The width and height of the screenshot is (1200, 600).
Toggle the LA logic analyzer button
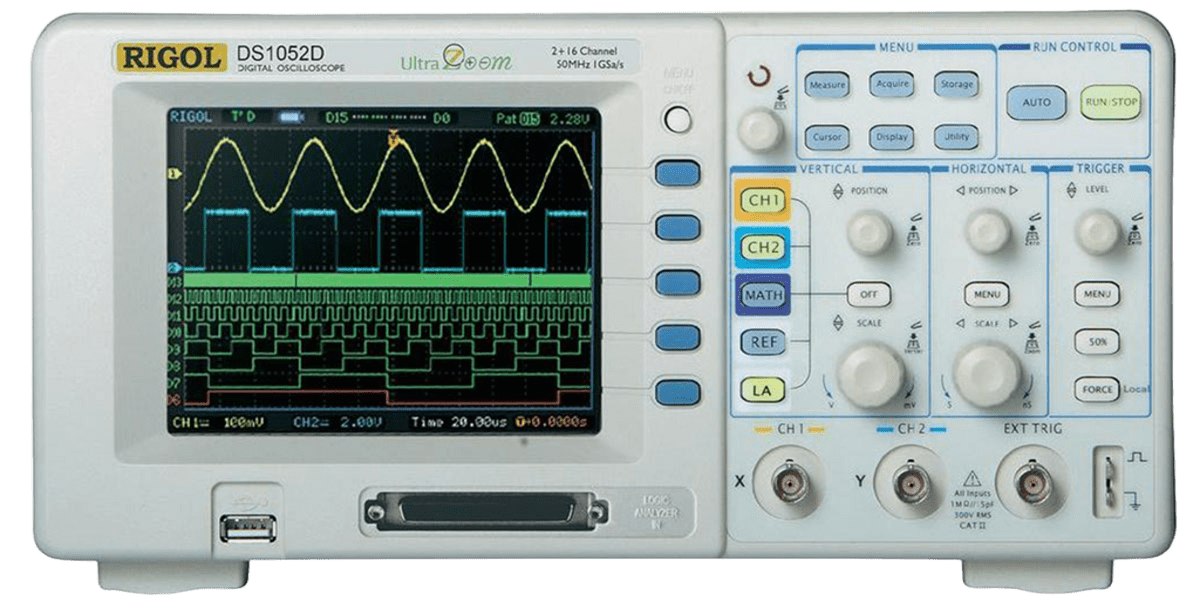click(762, 391)
